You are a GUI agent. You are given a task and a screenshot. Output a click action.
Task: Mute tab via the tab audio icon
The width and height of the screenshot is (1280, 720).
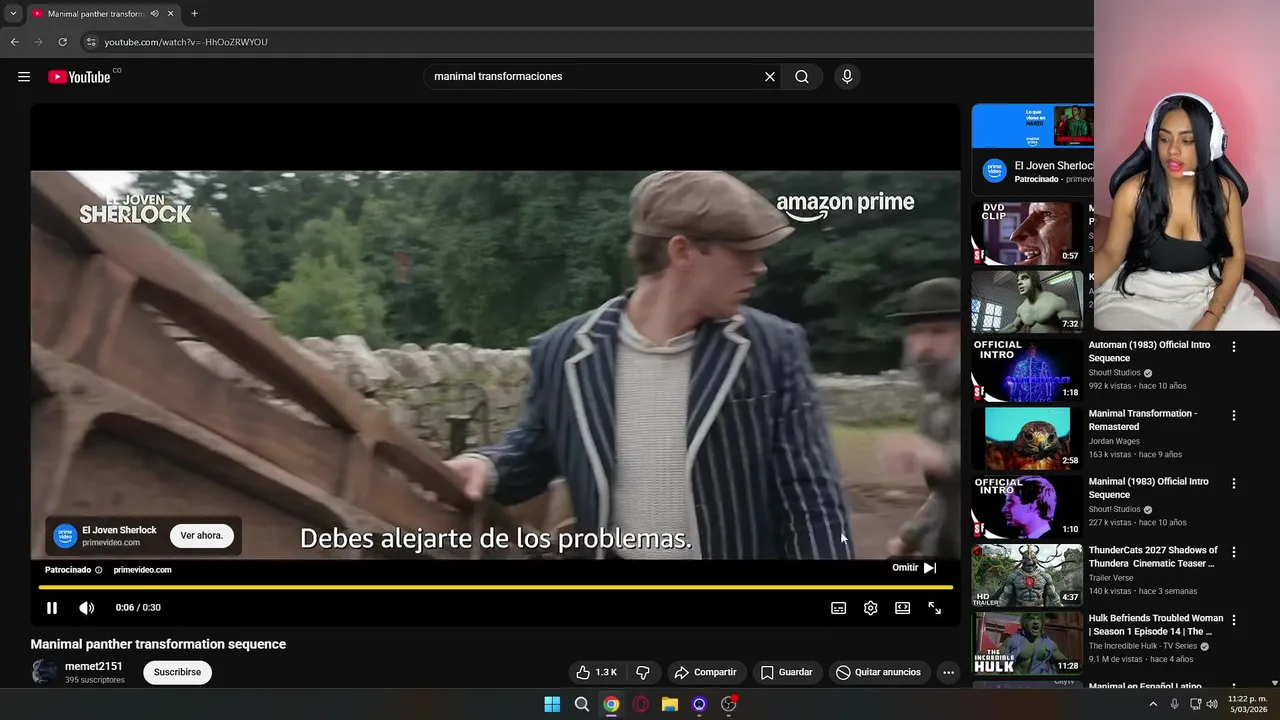154,14
